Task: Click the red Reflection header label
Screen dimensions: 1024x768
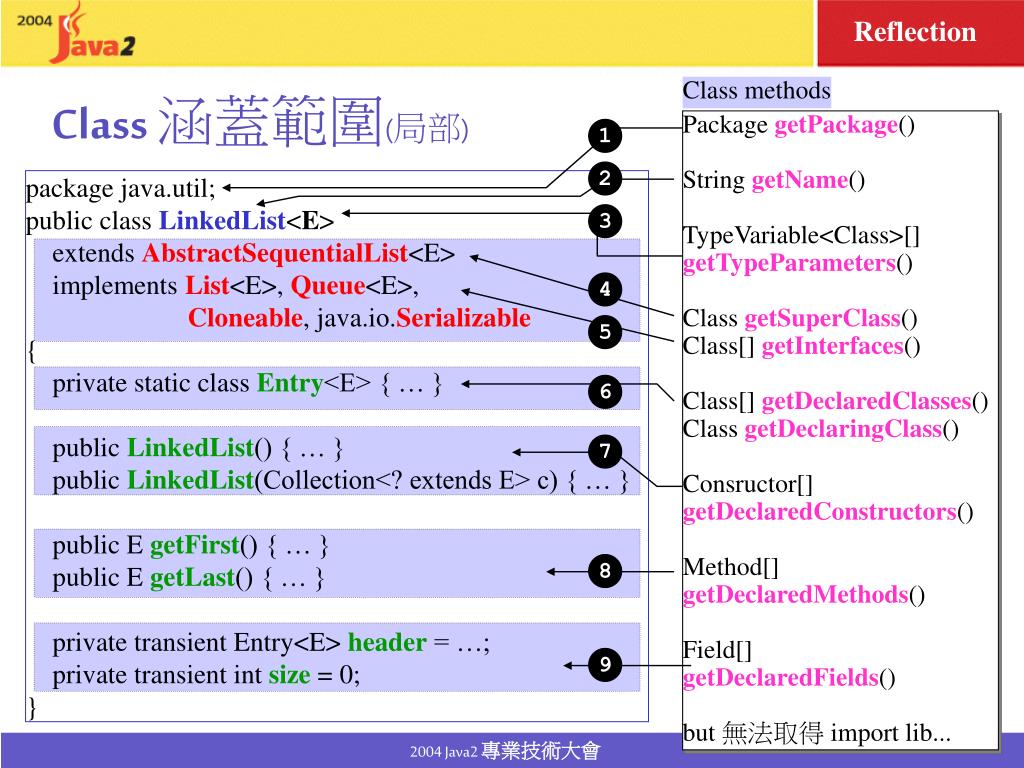Action: click(x=915, y=31)
